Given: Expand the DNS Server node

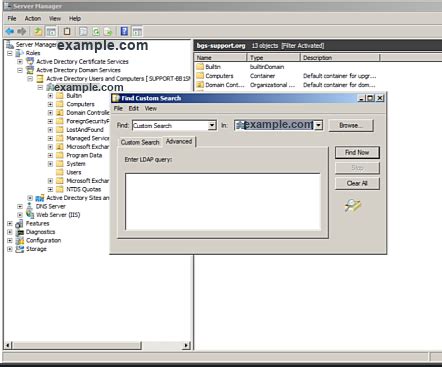Looking at the screenshot, I should (20, 207).
